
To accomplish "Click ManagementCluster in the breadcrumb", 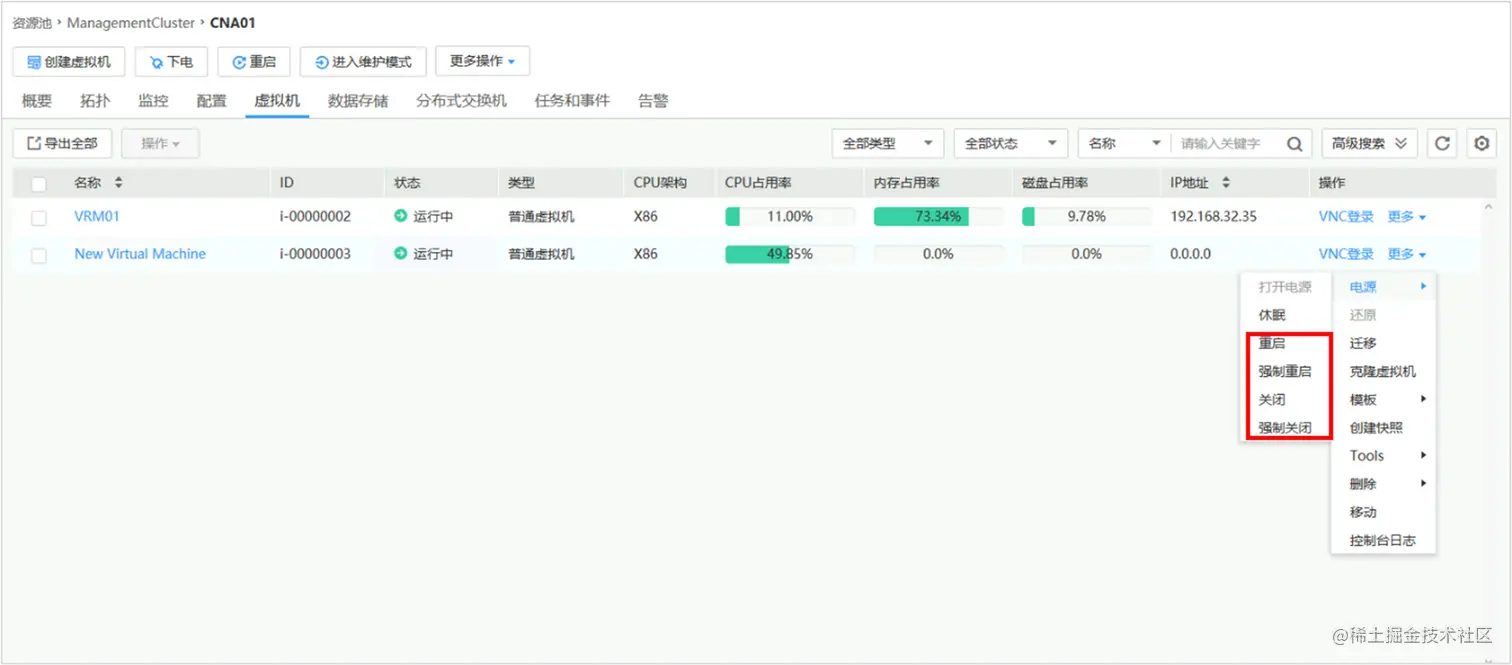I will [x=131, y=22].
